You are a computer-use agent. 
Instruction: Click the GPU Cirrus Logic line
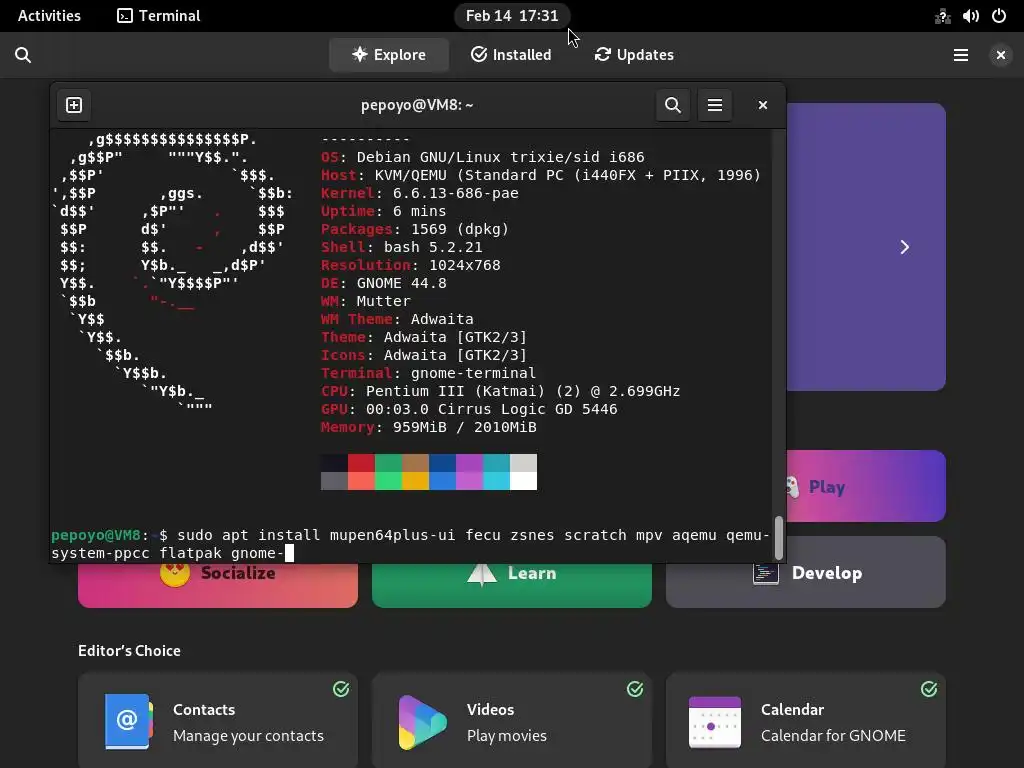tap(469, 409)
